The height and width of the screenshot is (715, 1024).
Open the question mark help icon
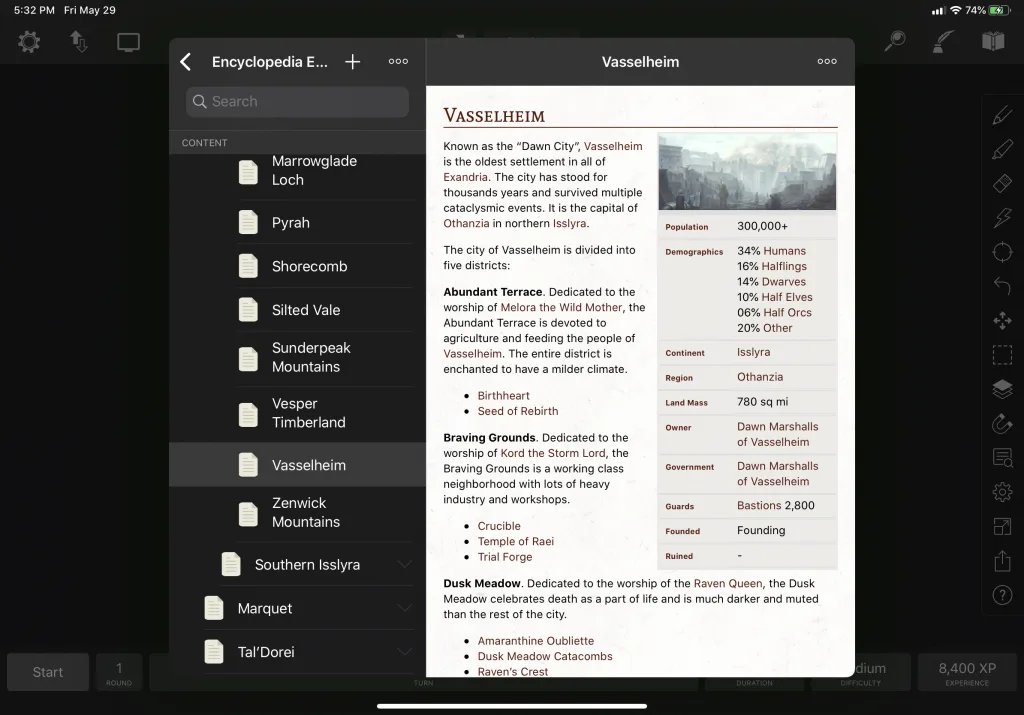[1002, 595]
